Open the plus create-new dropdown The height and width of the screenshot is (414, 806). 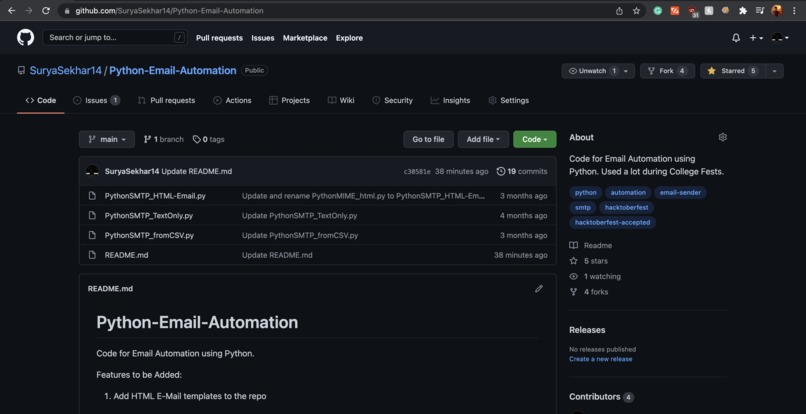(x=756, y=38)
